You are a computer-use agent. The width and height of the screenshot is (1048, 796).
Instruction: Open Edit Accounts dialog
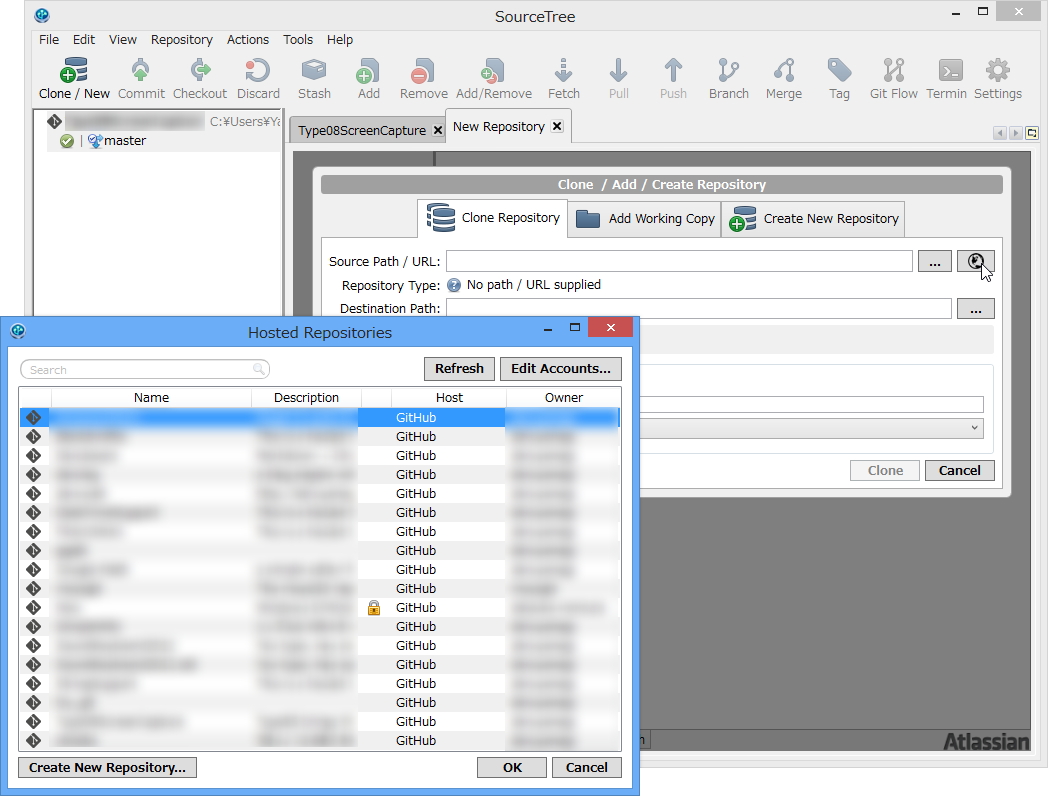point(560,368)
